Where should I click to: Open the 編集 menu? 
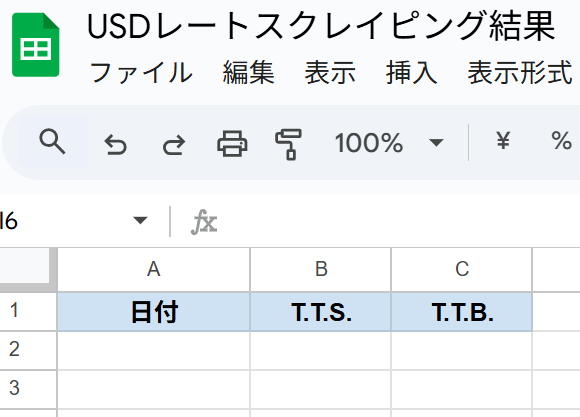coord(248,73)
